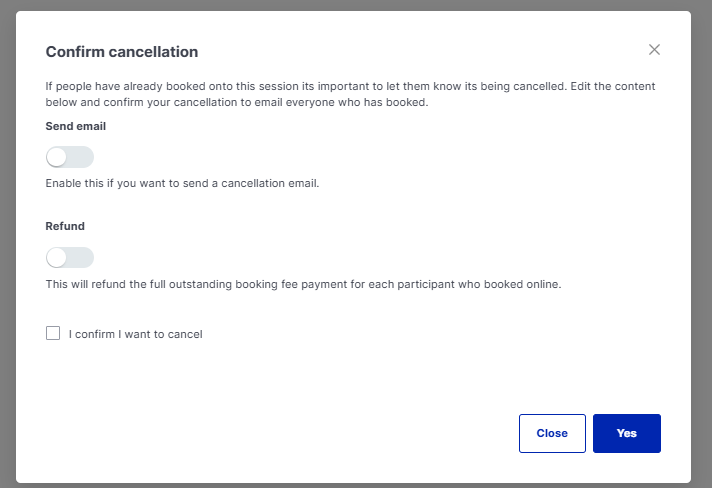712x488 pixels.
Task: Tick the confirm cancel checkbox
Action: (x=53, y=333)
